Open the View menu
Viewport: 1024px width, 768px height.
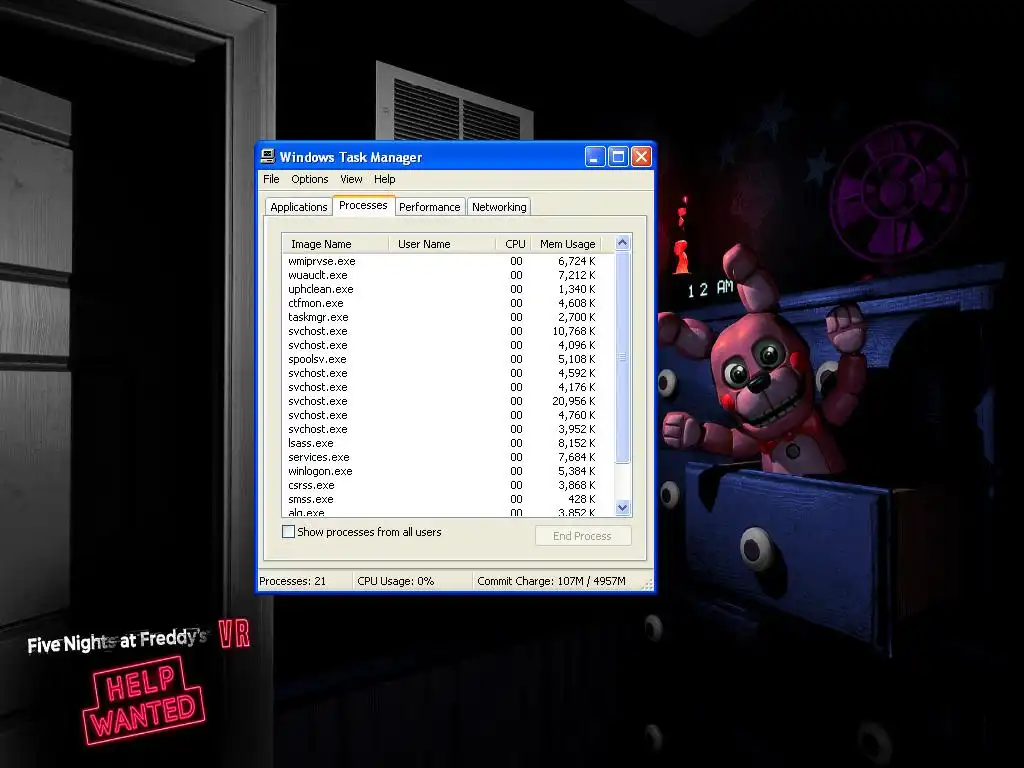coord(351,179)
